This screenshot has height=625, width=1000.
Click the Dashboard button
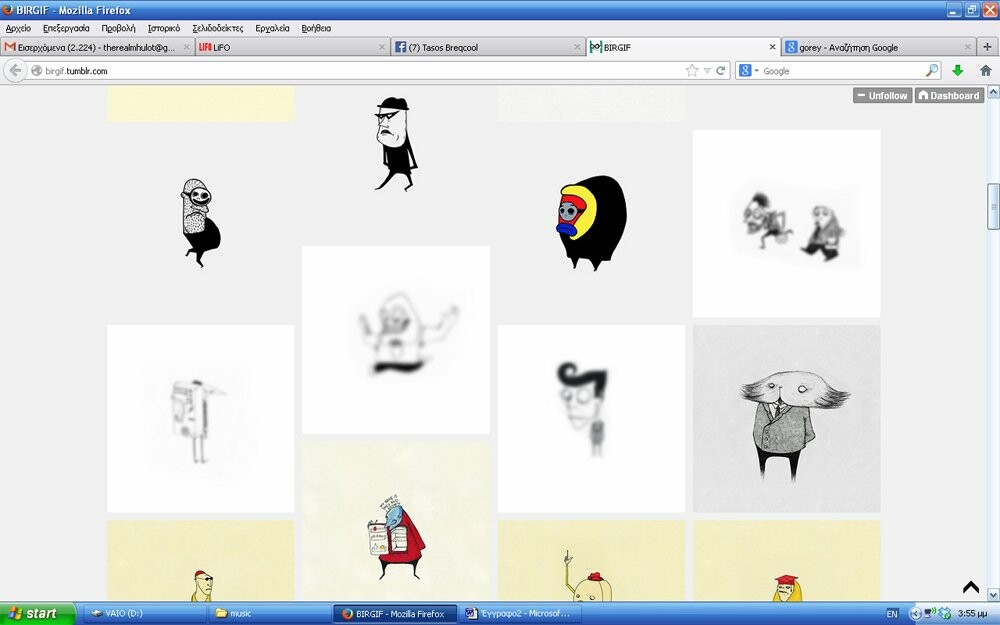949,95
